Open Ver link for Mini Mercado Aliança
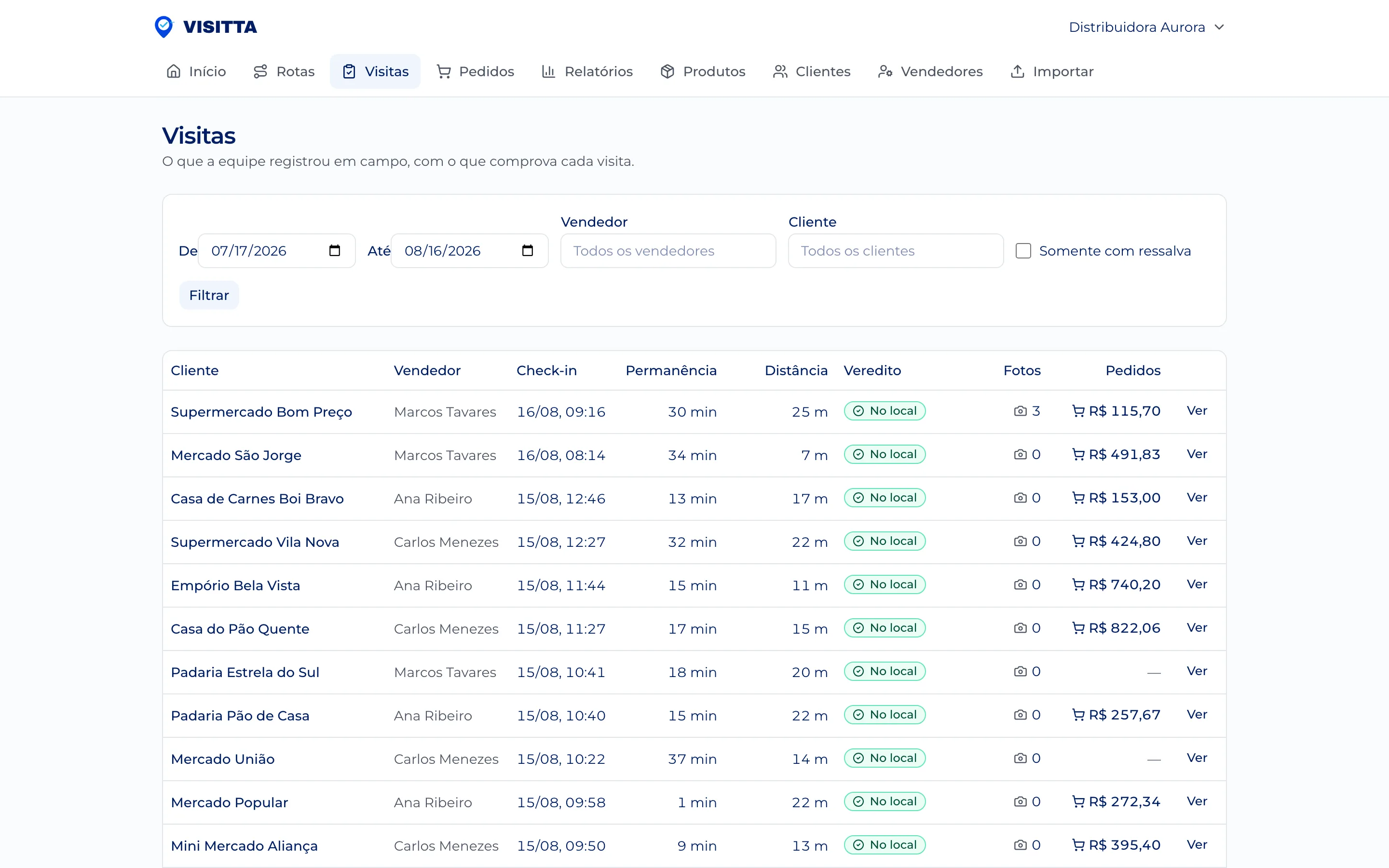This screenshot has width=1389, height=868. [x=1197, y=845]
